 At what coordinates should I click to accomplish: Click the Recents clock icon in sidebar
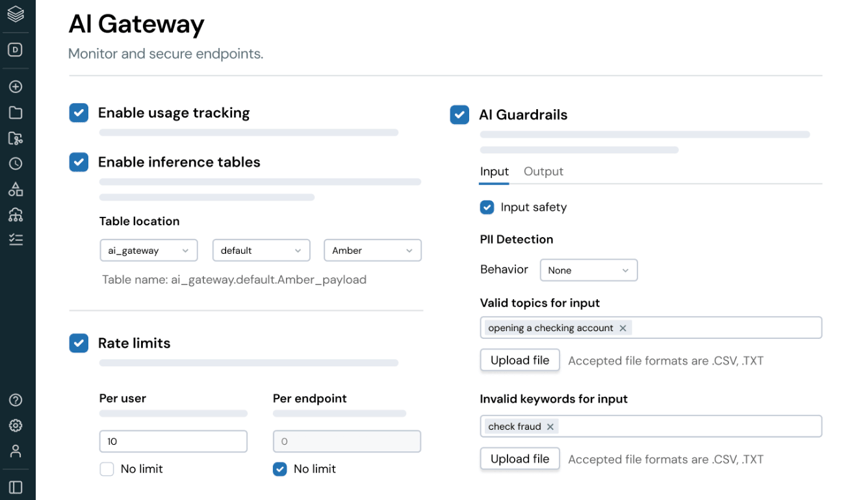pos(16,164)
